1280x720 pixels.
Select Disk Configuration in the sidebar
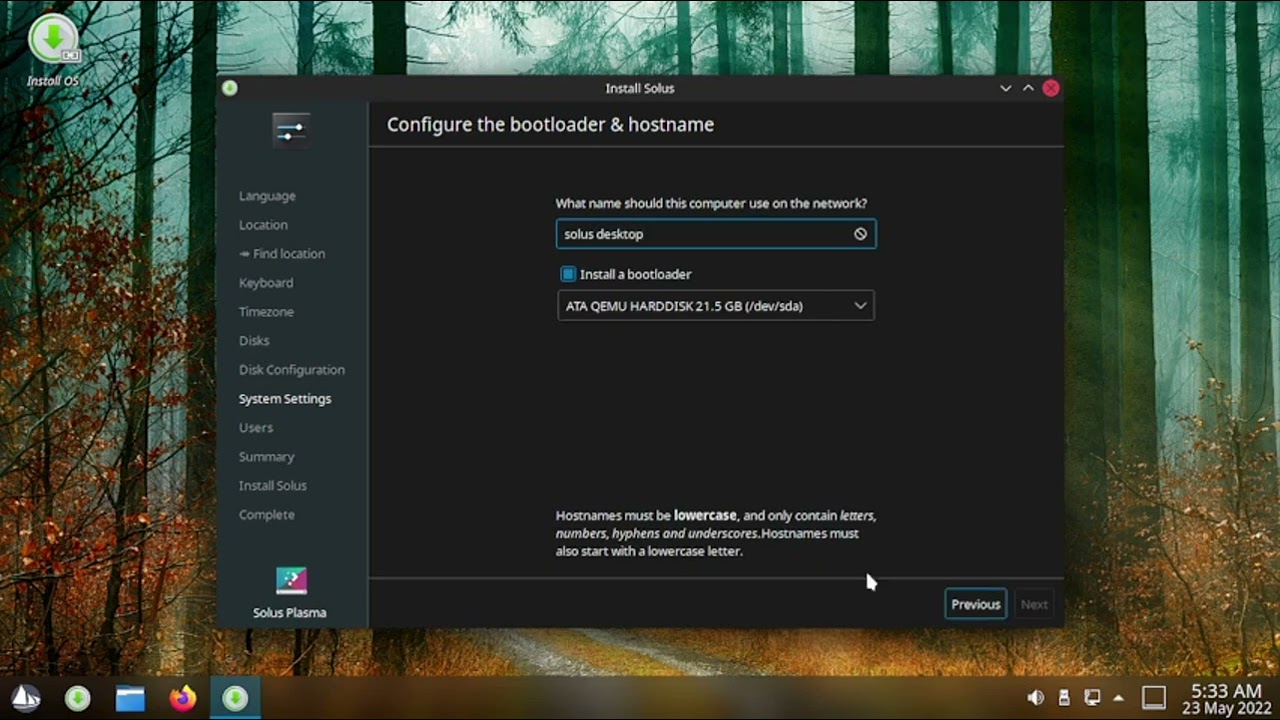(x=292, y=370)
